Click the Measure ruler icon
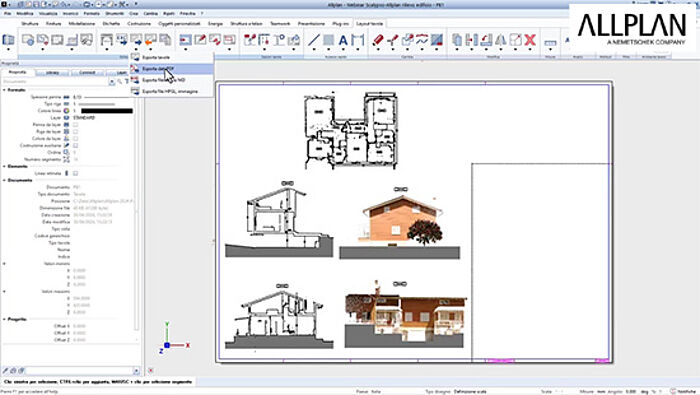The height and width of the screenshot is (395, 700). pyautogui.click(x=550, y=42)
